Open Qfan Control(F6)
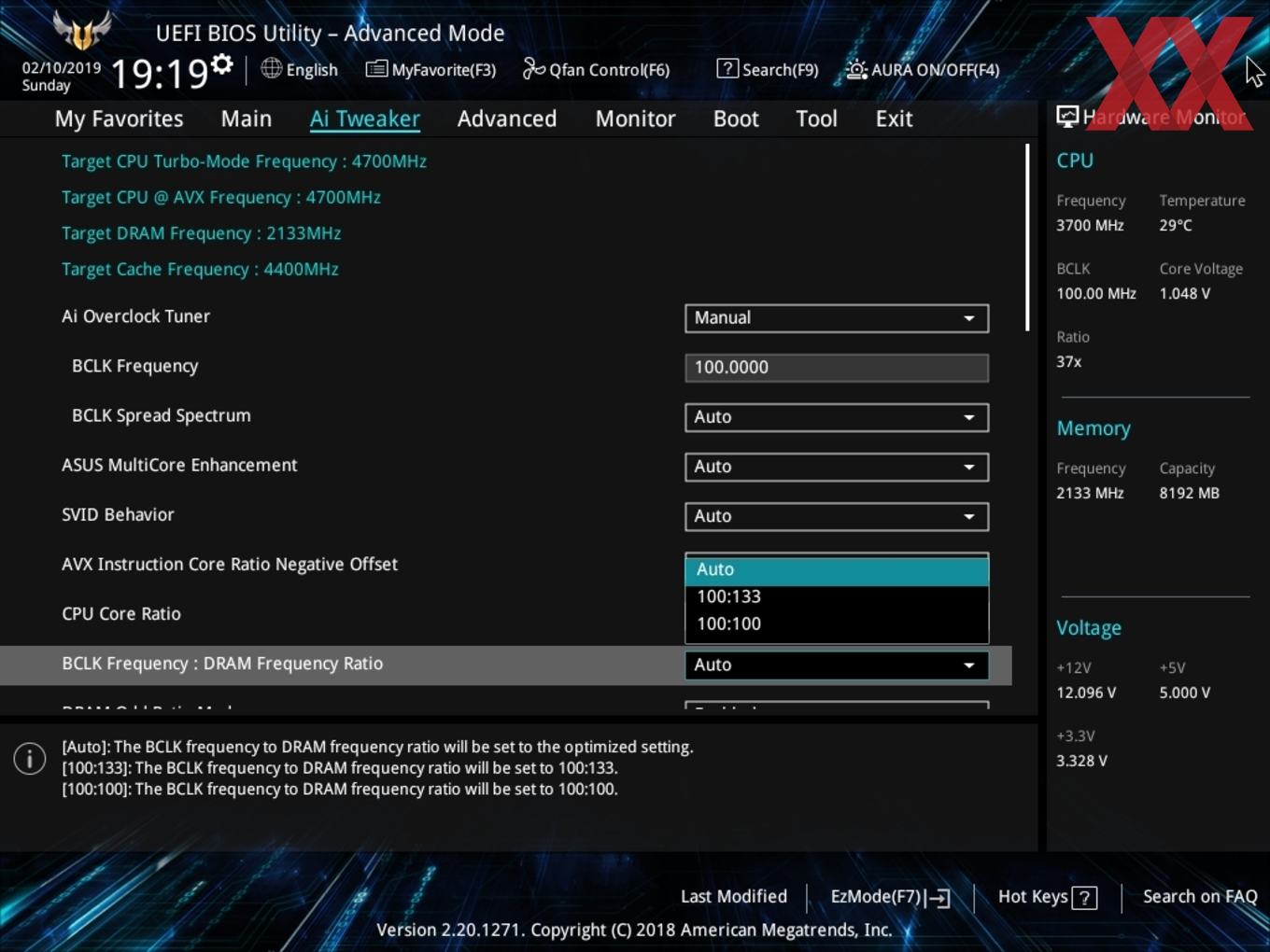The image size is (1270, 952). click(x=596, y=69)
